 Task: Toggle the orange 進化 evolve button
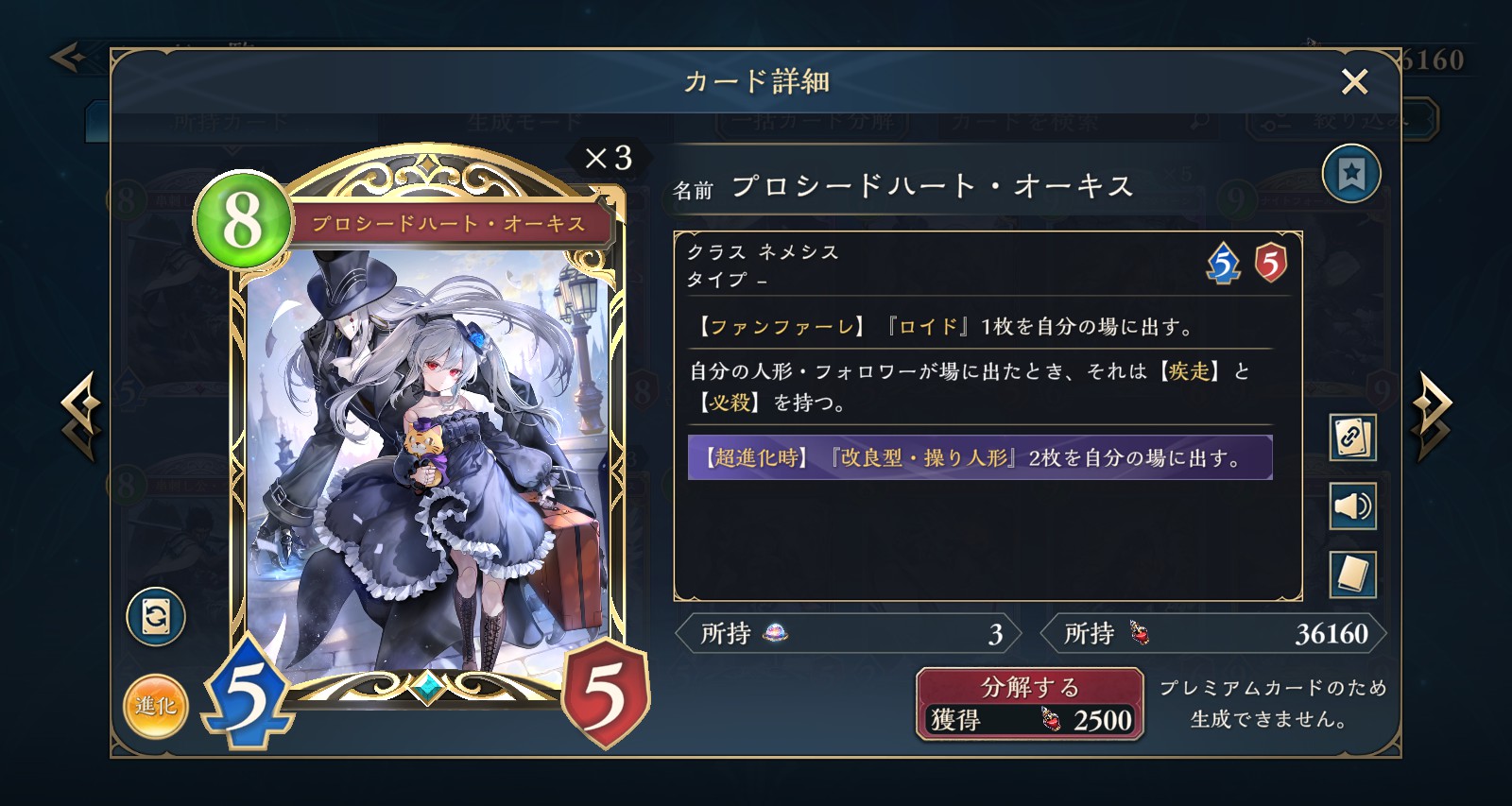(x=156, y=706)
